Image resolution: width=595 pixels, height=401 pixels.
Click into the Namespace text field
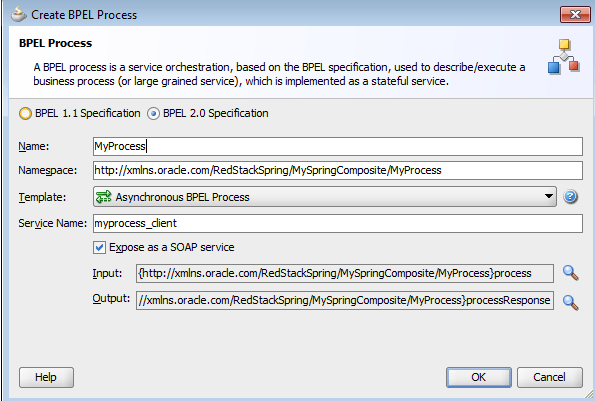point(338,170)
